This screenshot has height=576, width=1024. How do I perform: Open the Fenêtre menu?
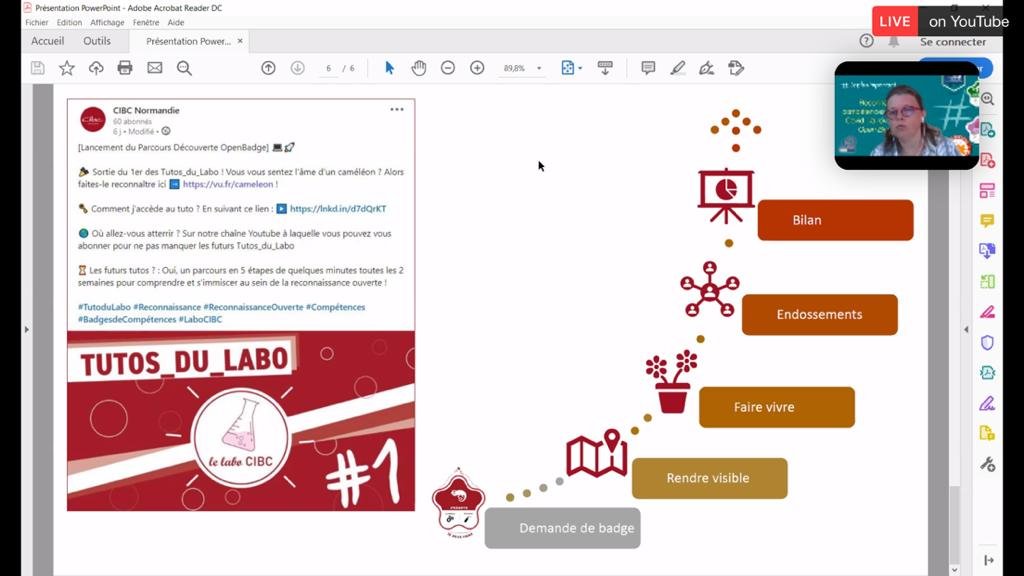click(146, 22)
